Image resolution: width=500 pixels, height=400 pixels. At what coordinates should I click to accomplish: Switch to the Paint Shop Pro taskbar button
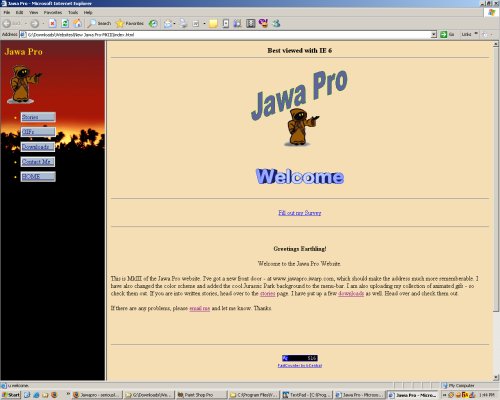[201, 395]
